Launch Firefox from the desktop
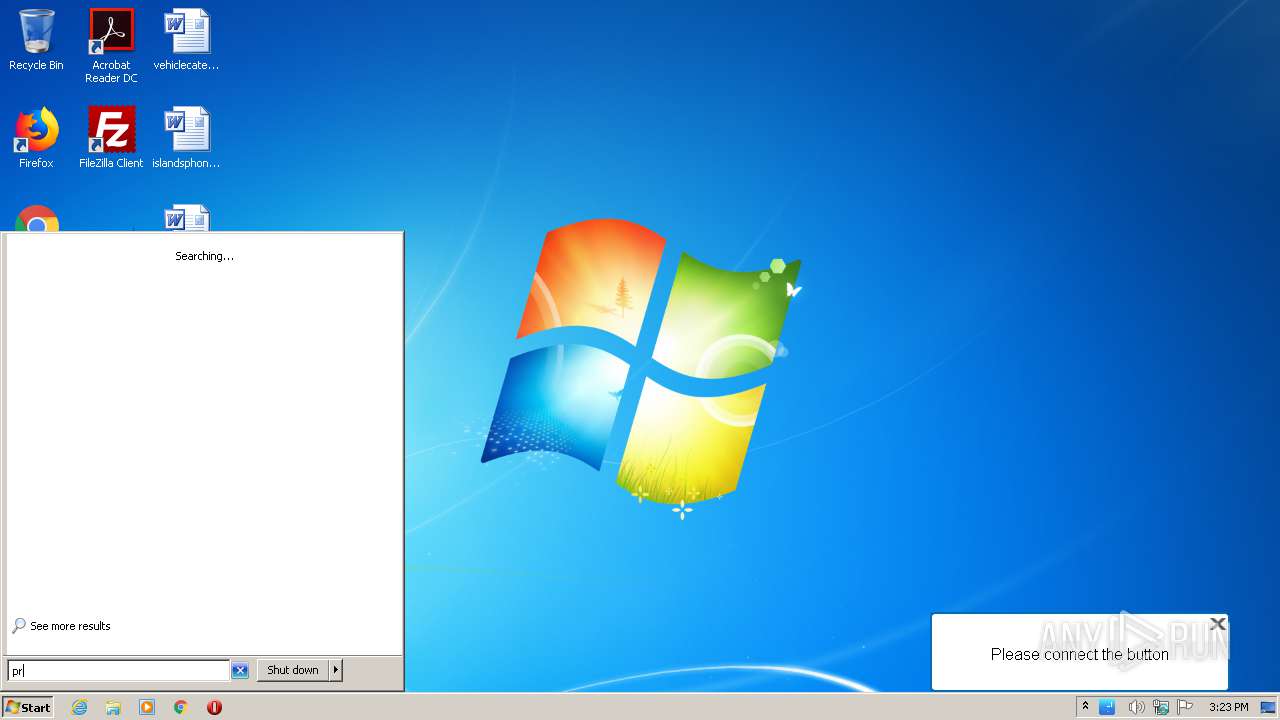Screen dimensions: 1280x720 click(x=36, y=137)
